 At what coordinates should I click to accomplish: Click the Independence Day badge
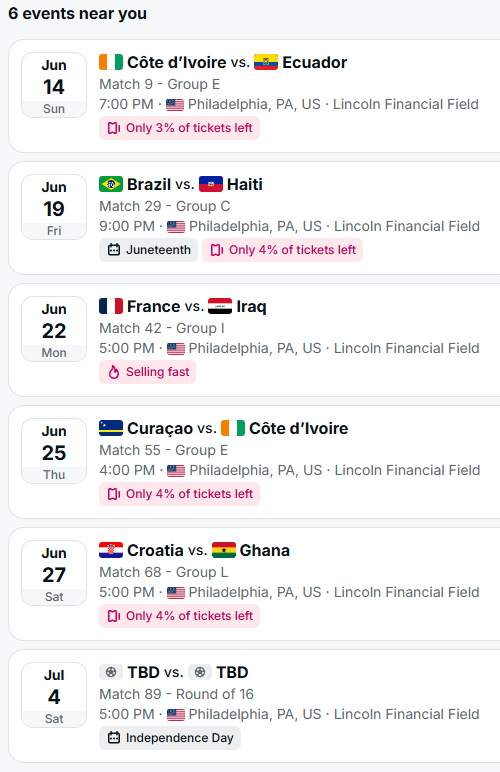point(170,738)
